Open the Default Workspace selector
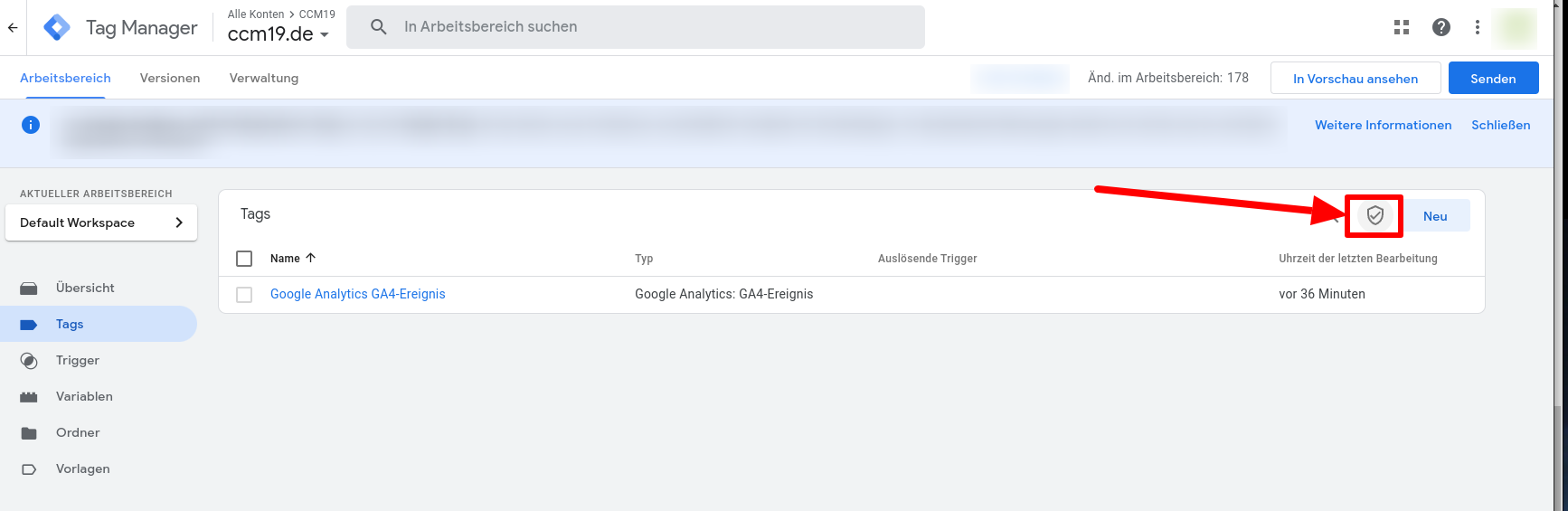 click(x=101, y=222)
